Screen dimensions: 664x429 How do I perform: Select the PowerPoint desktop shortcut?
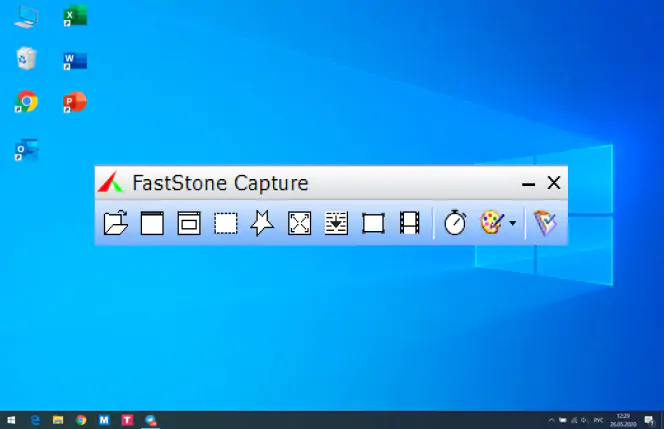(75, 102)
